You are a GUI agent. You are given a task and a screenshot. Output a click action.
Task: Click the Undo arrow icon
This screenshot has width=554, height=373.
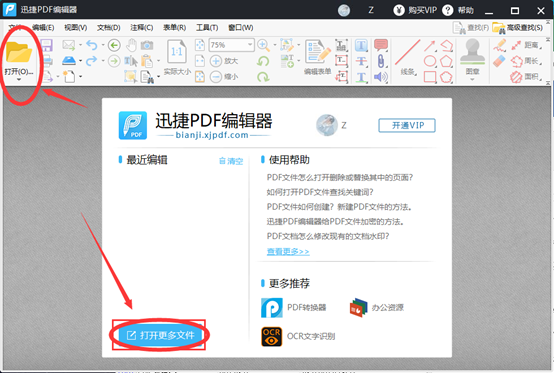click(x=92, y=45)
